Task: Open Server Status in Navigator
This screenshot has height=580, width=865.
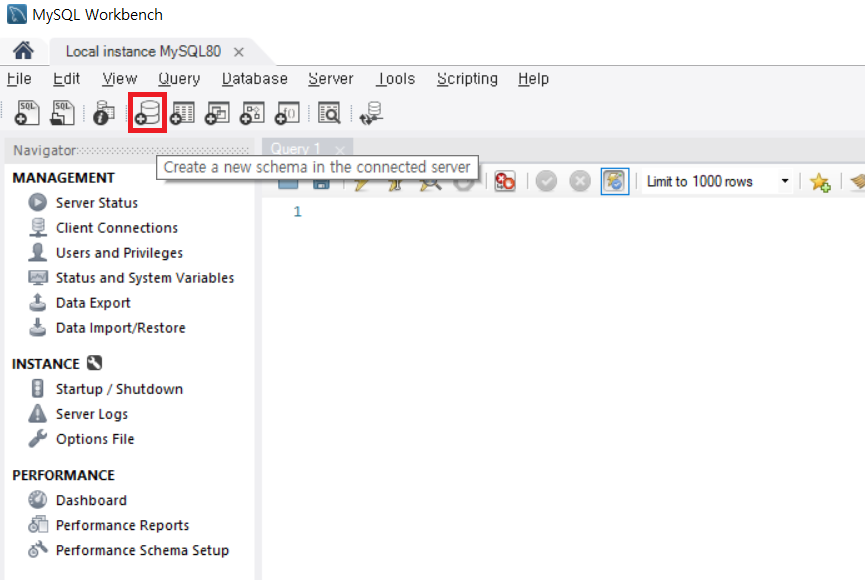Action: 97,203
